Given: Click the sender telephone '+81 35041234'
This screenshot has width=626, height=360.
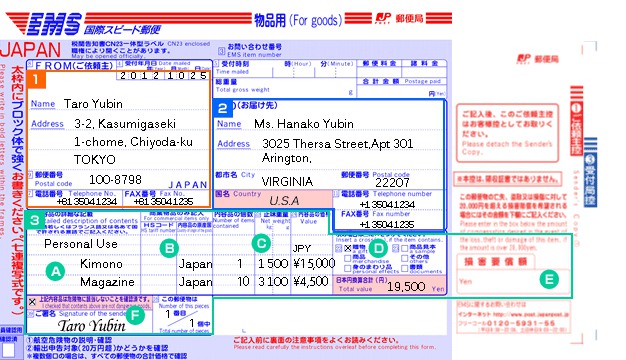Looking at the screenshot, I should click(x=87, y=201).
